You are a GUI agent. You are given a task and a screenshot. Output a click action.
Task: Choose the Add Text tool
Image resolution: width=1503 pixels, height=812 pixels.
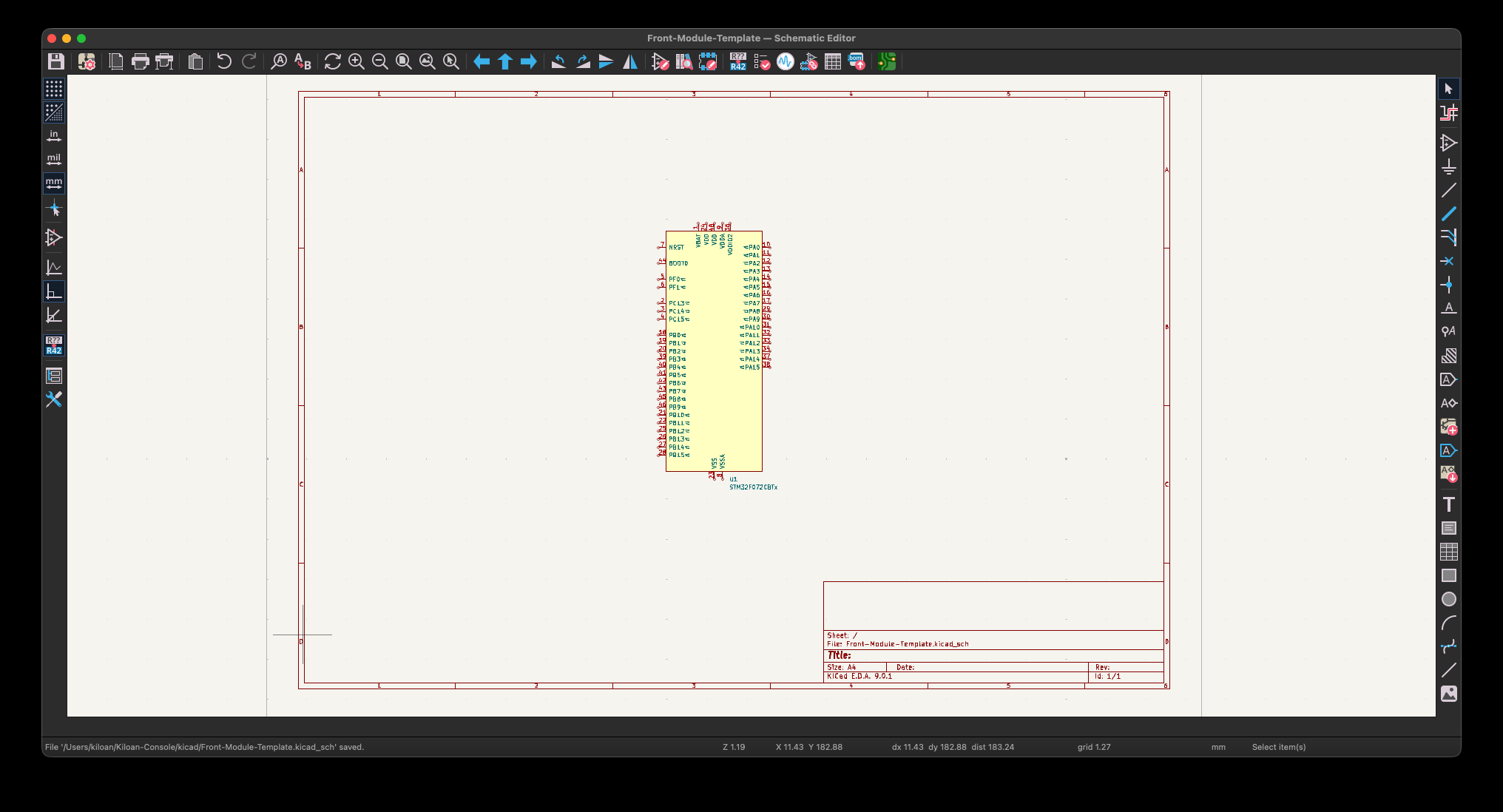coord(1448,504)
